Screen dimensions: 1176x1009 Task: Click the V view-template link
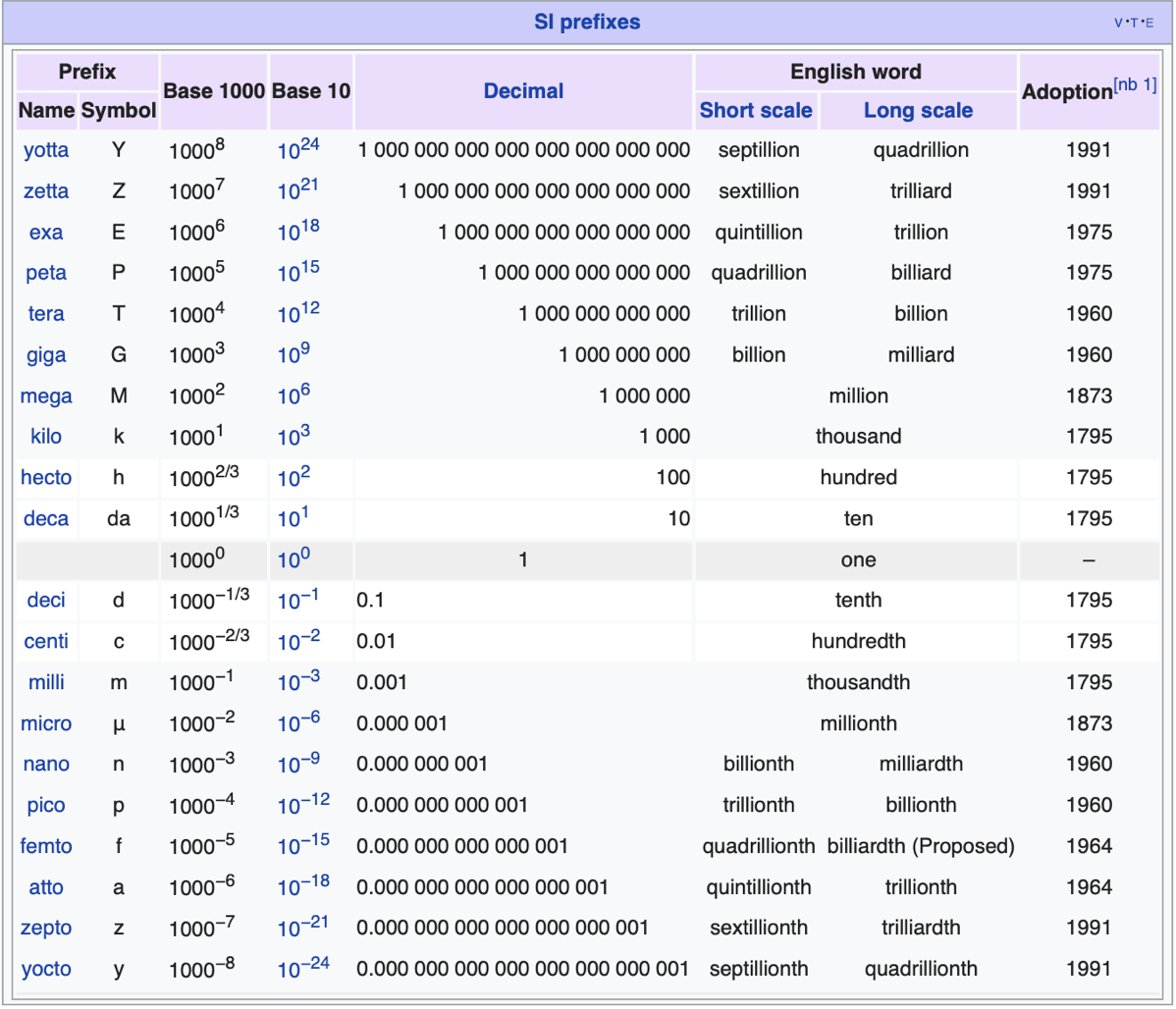1119,24
